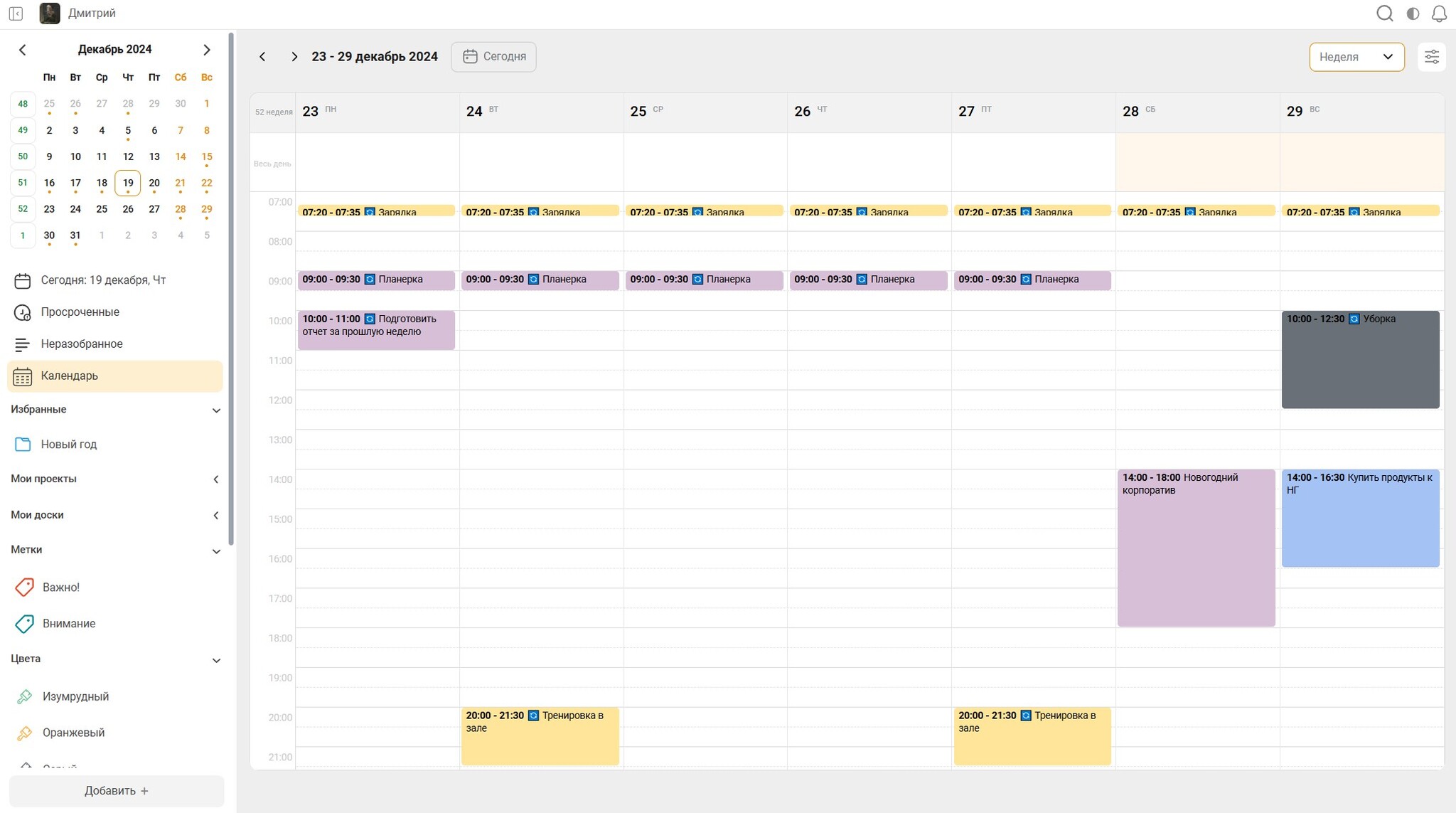Open Неразобранное in the sidebar
The image size is (1456, 813).
click(81, 344)
